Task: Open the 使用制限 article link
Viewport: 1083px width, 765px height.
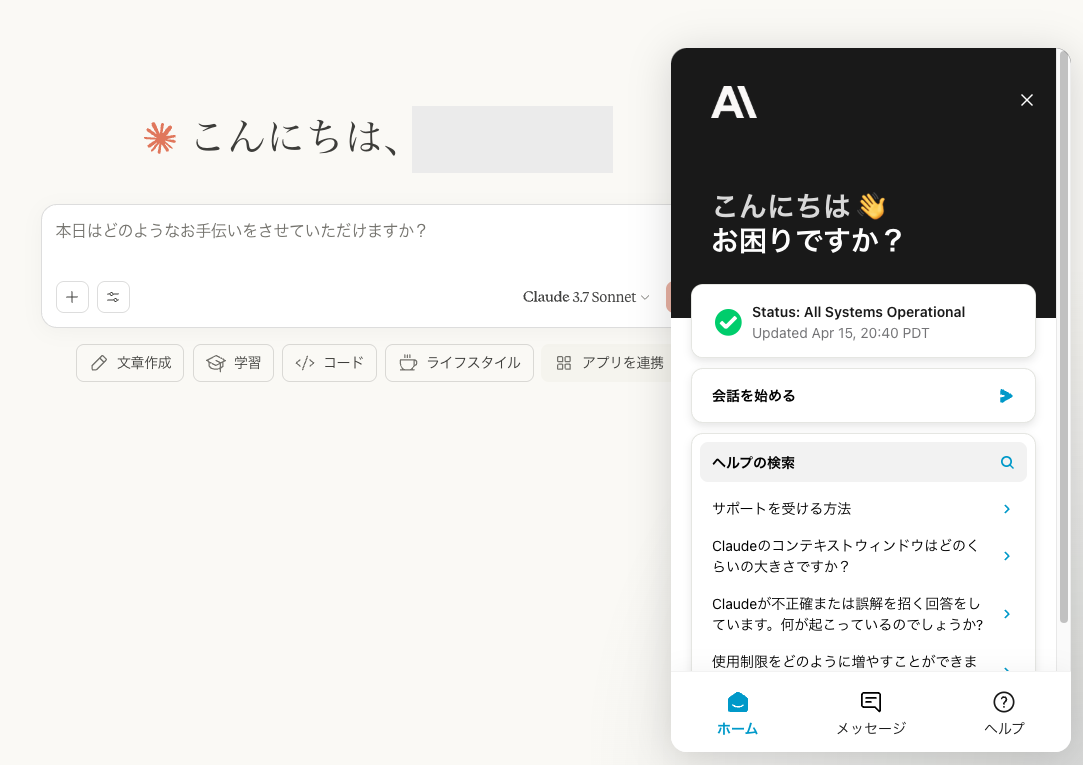Action: (x=863, y=661)
